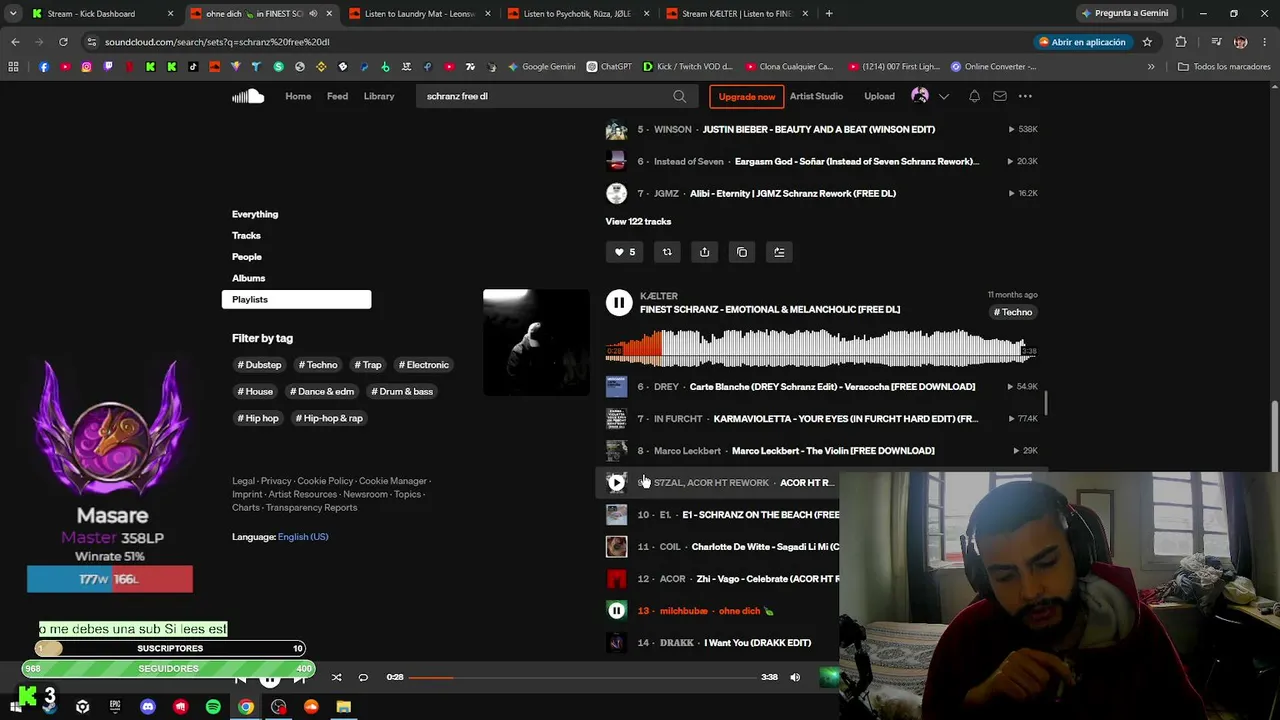
Task: Open the user avatar menu
Action: (x=920, y=96)
